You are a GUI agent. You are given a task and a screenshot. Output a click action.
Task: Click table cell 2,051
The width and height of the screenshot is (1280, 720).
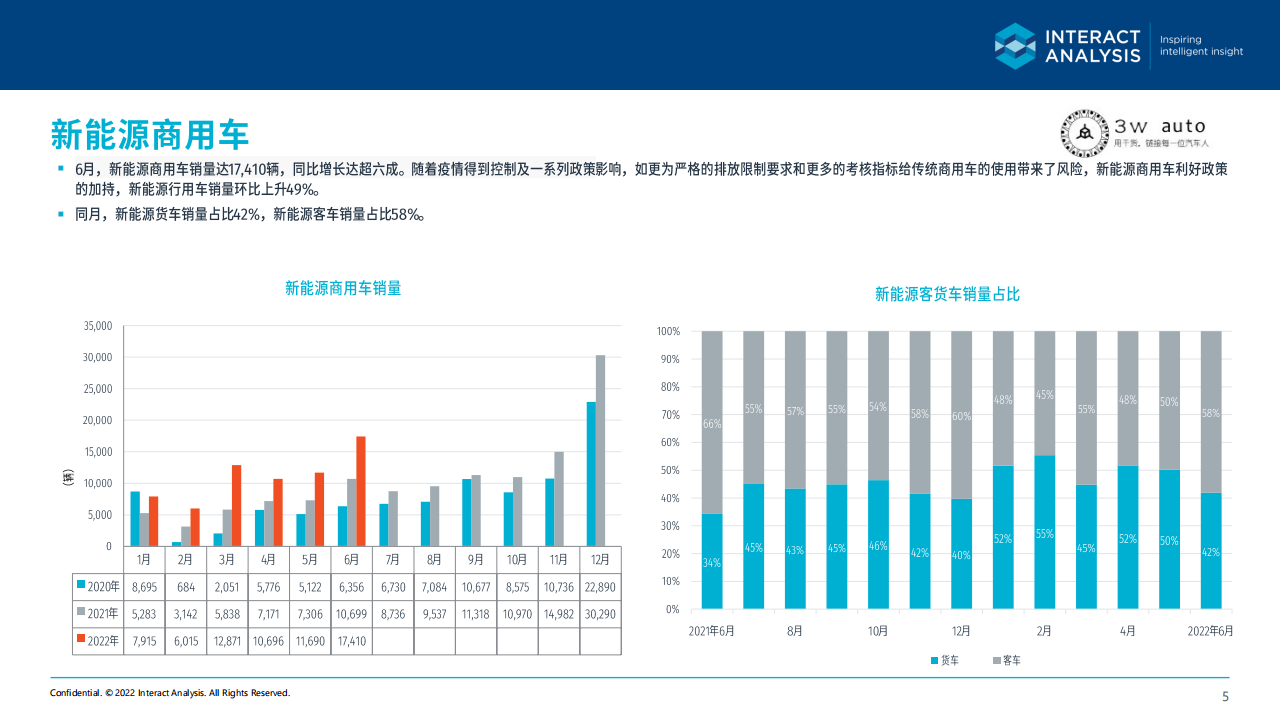226,586
